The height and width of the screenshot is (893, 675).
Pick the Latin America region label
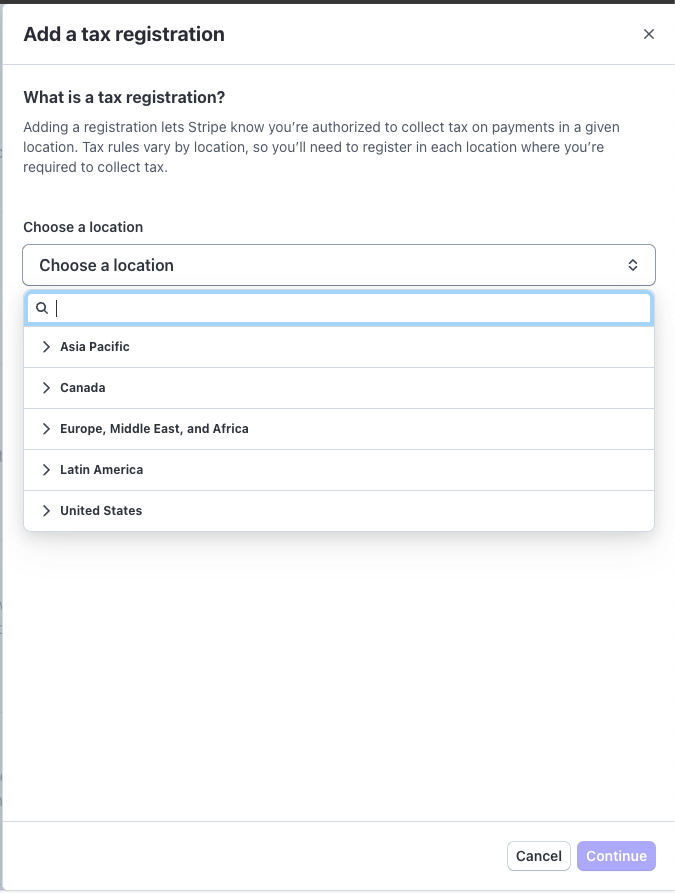point(101,470)
